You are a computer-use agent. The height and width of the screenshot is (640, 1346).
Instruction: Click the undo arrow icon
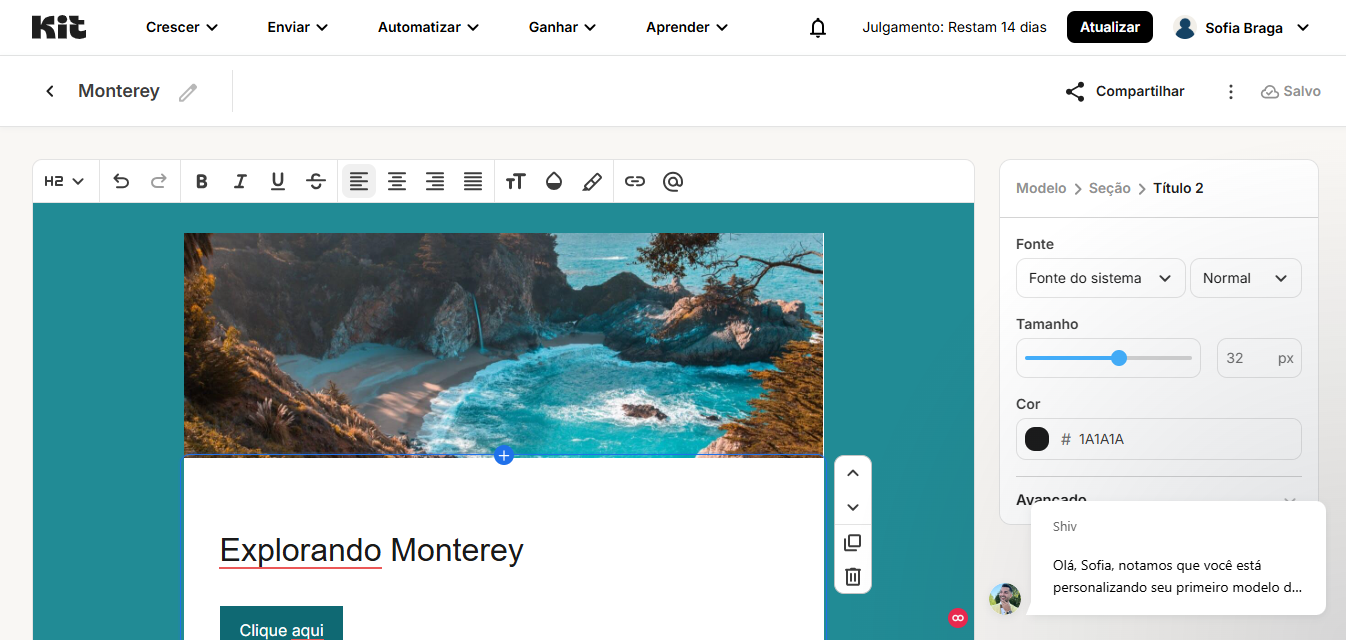[120, 181]
